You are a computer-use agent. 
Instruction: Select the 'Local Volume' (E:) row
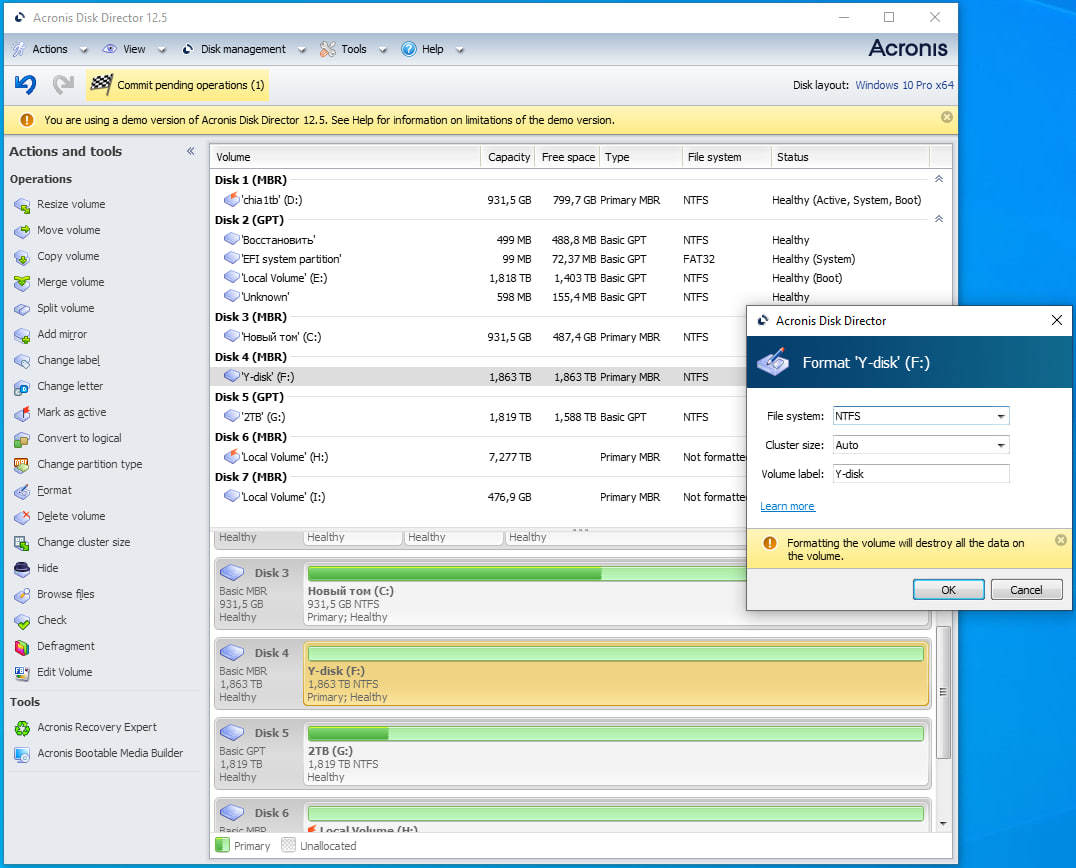click(581, 278)
